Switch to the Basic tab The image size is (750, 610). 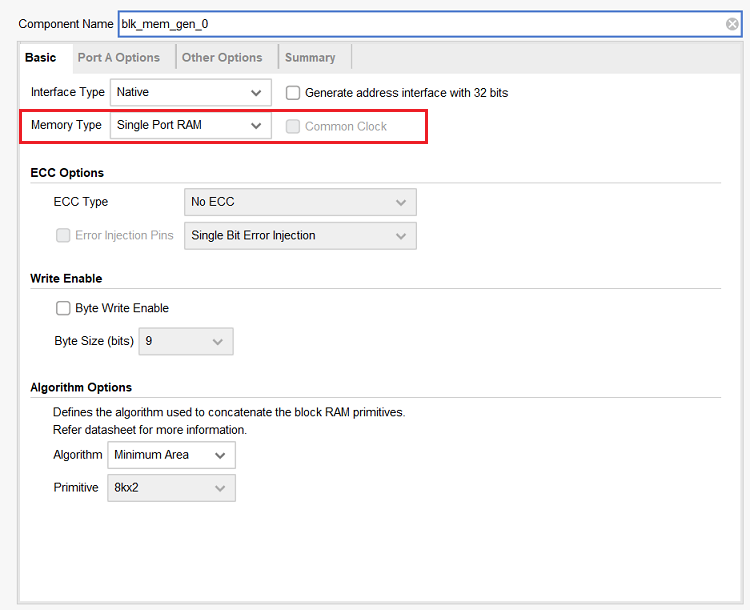tap(41, 58)
